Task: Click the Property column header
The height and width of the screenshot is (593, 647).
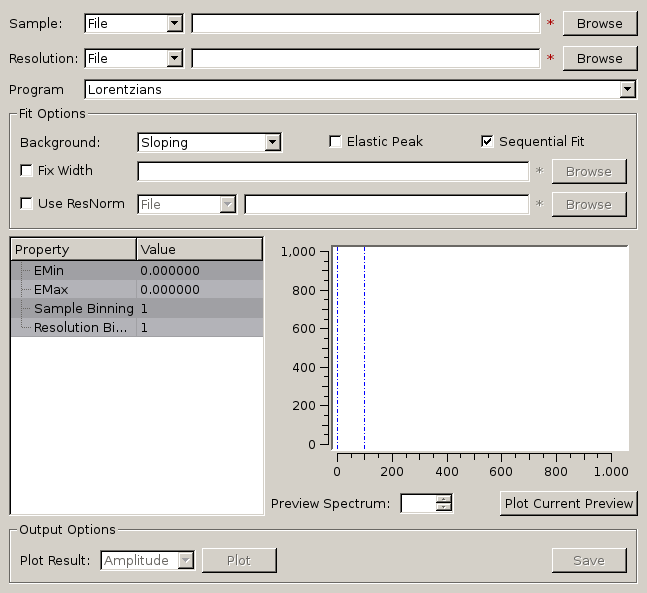Action: coord(73,249)
